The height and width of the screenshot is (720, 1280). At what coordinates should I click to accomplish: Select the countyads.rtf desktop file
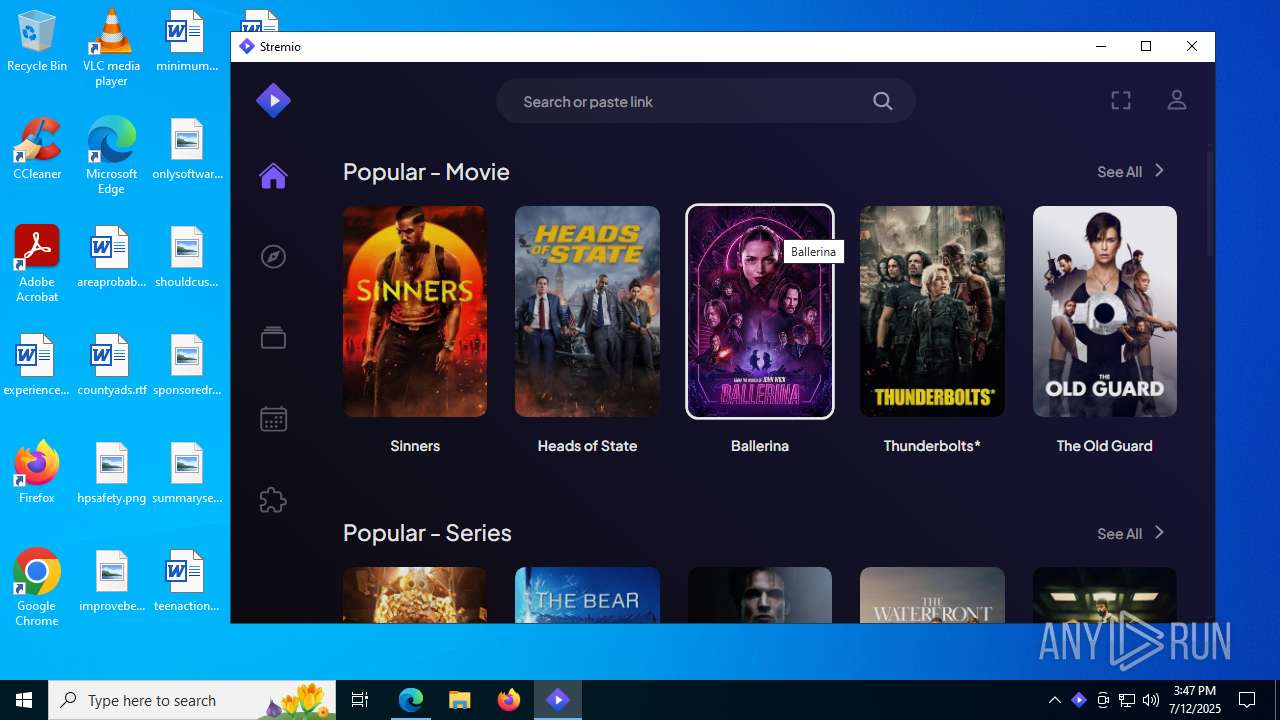111,366
